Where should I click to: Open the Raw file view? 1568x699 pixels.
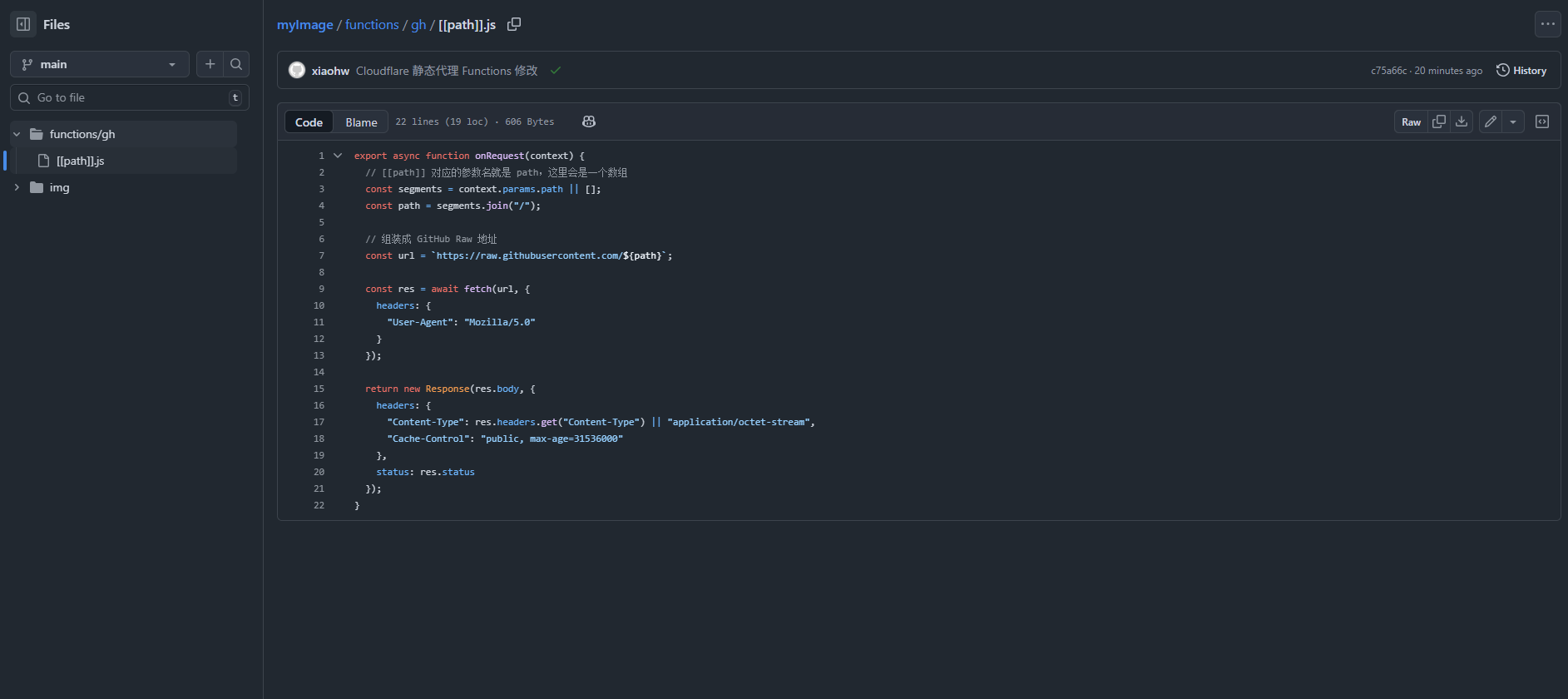tap(1411, 122)
